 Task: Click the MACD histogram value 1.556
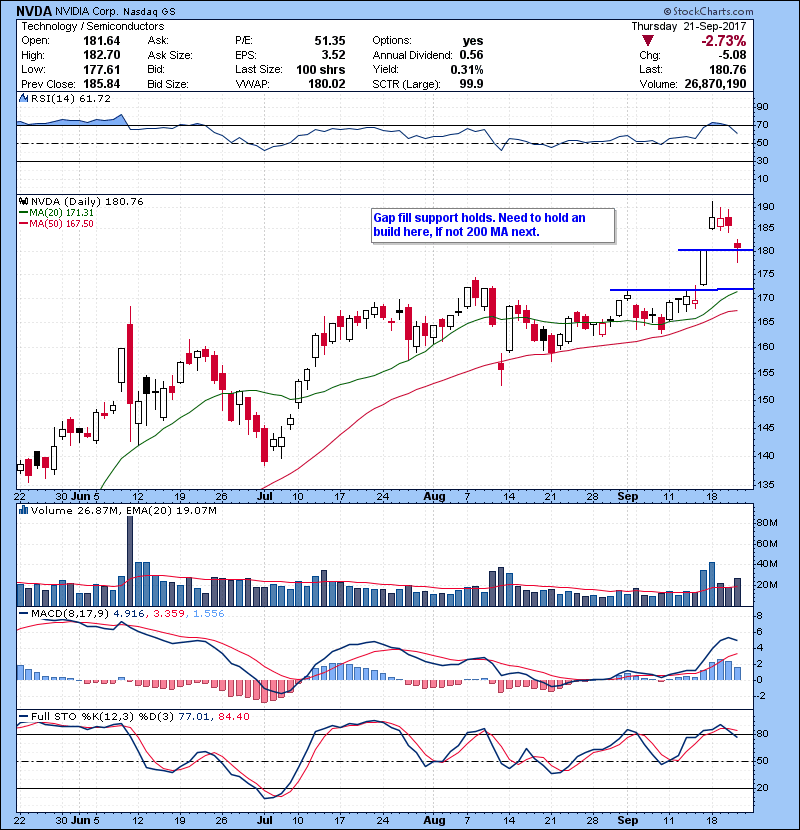[209, 613]
